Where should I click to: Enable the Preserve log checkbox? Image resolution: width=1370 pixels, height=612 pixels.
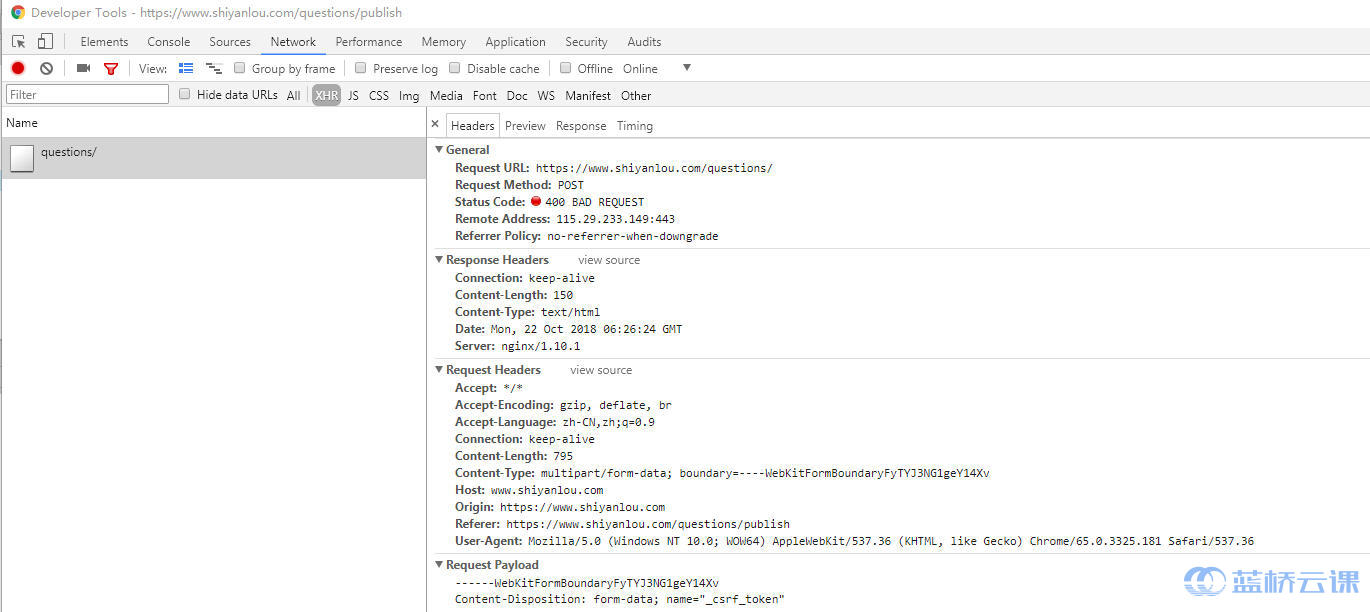361,68
